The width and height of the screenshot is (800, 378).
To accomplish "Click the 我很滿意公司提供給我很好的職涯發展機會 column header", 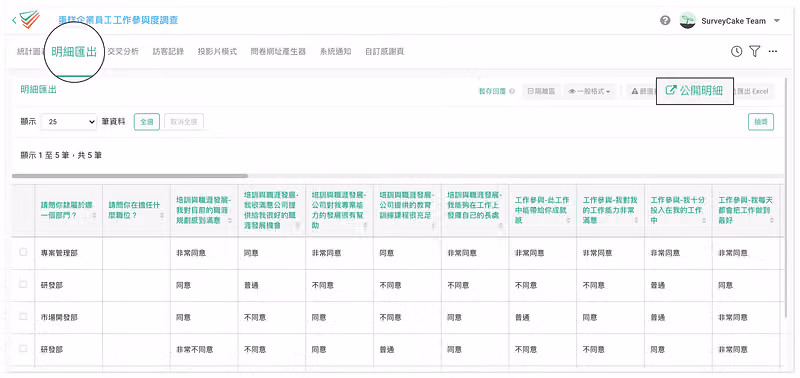I will 271,210.
